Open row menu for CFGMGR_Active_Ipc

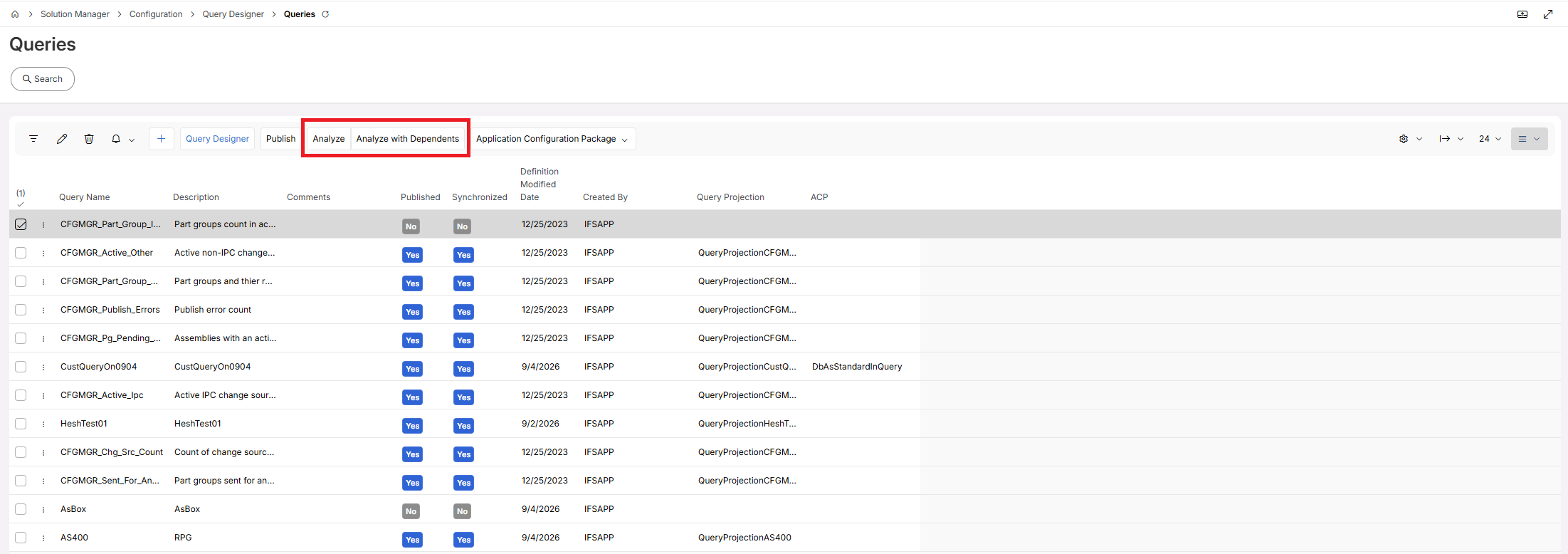43,395
